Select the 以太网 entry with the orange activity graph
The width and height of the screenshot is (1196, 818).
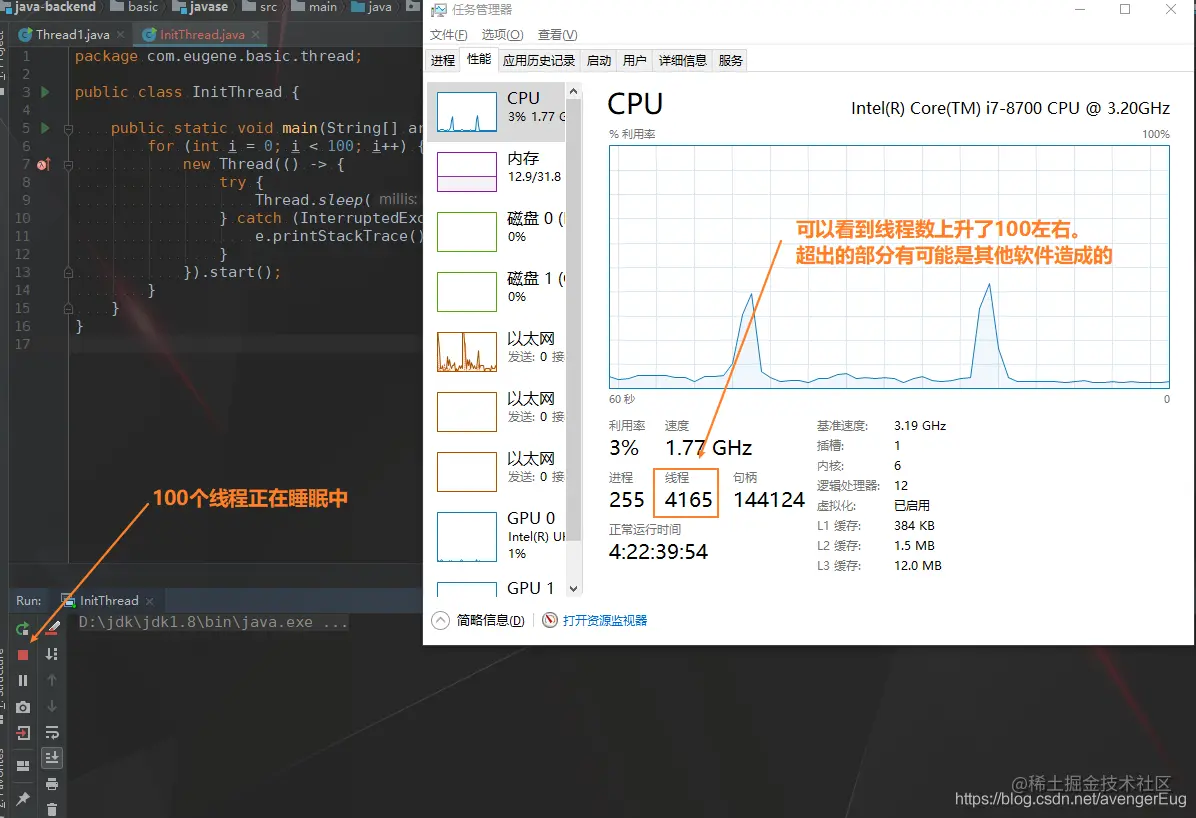496,352
